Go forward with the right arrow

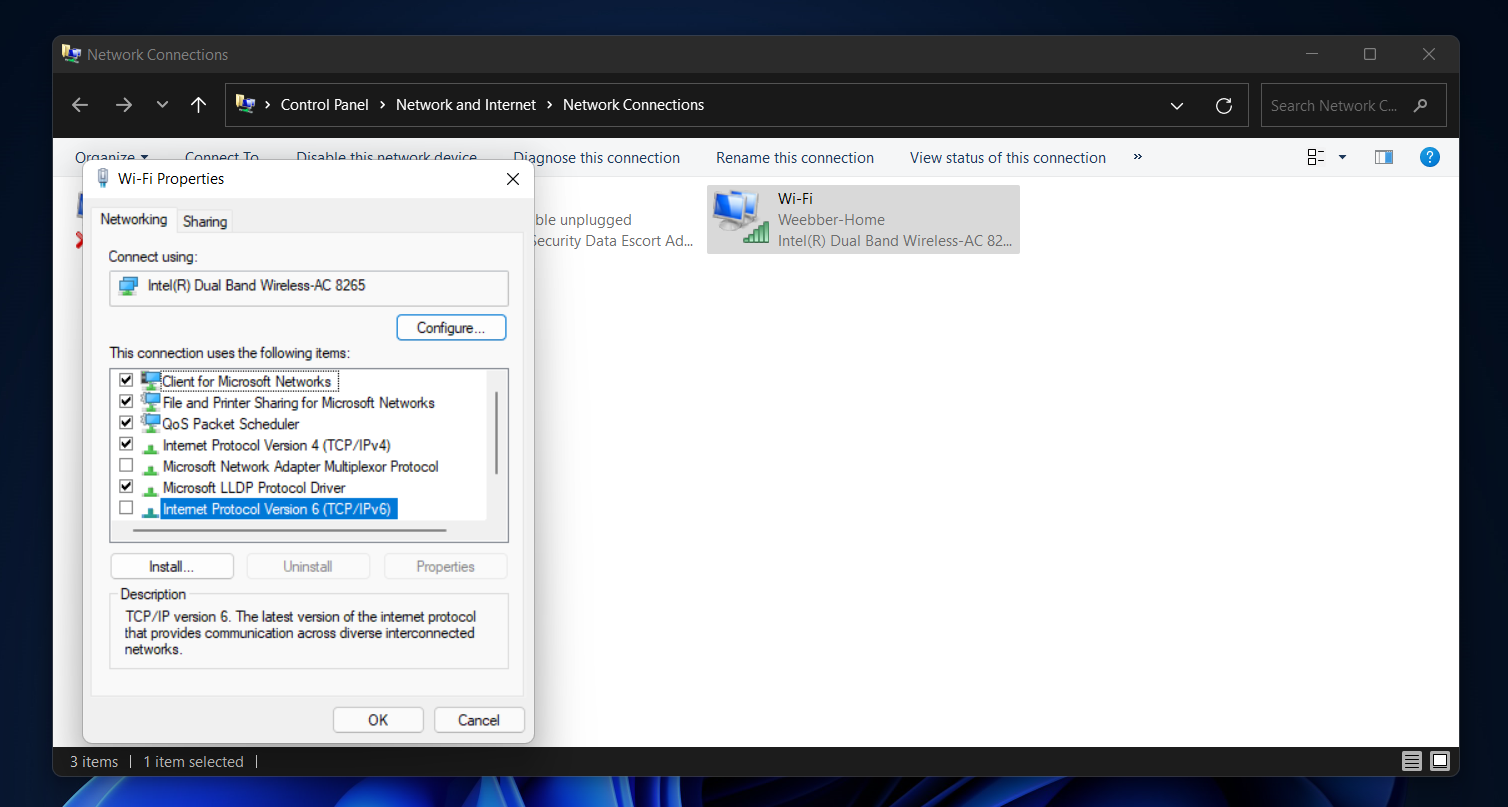click(124, 105)
